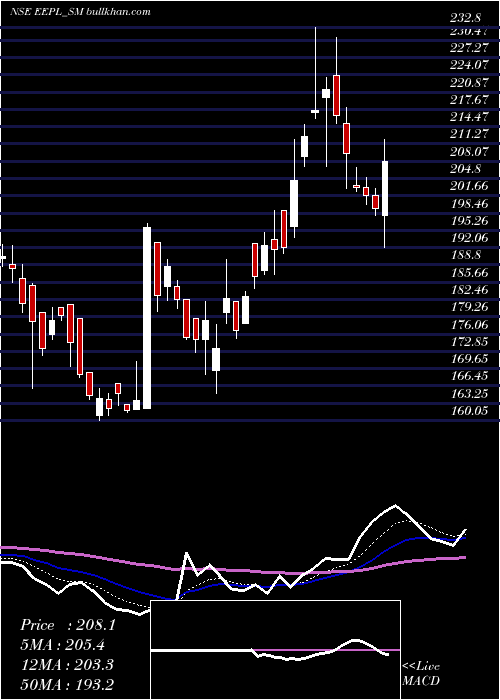The image size is (500, 700).
Task: Click the 163.25 price axis label
Action: pyautogui.click(x=468, y=394)
